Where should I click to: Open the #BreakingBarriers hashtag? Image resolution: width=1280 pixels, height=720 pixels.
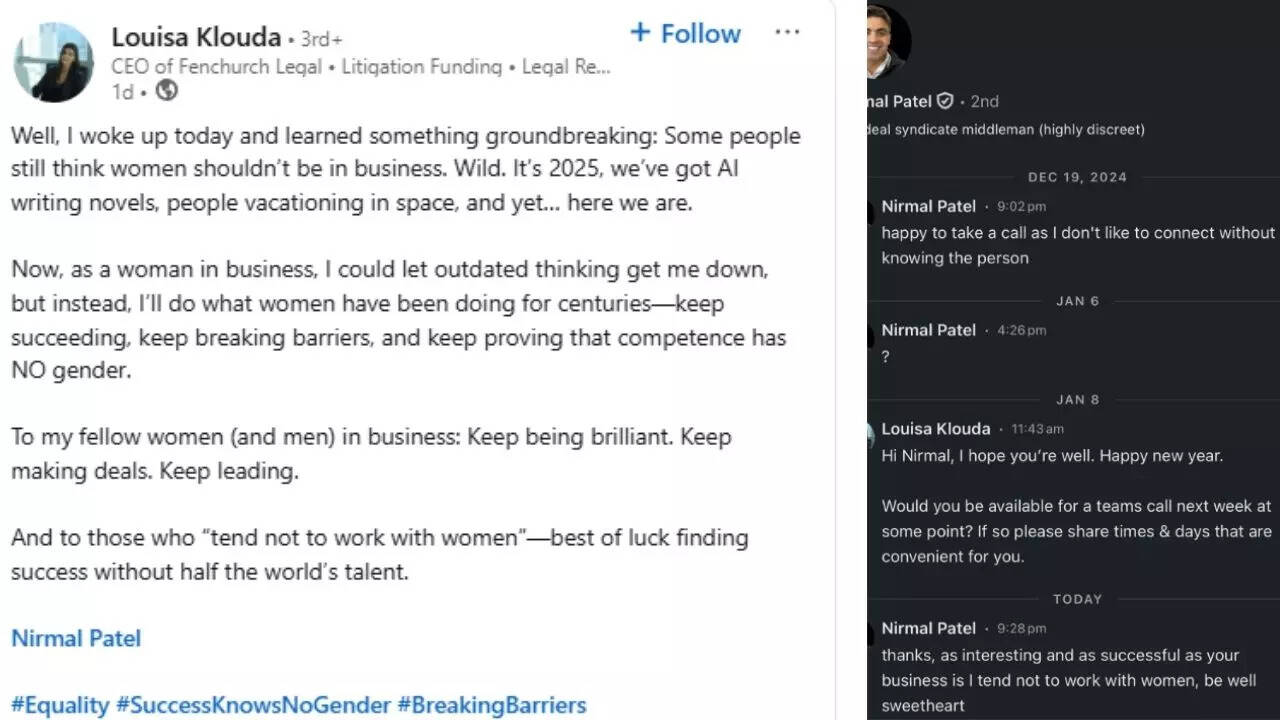[492, 704]
